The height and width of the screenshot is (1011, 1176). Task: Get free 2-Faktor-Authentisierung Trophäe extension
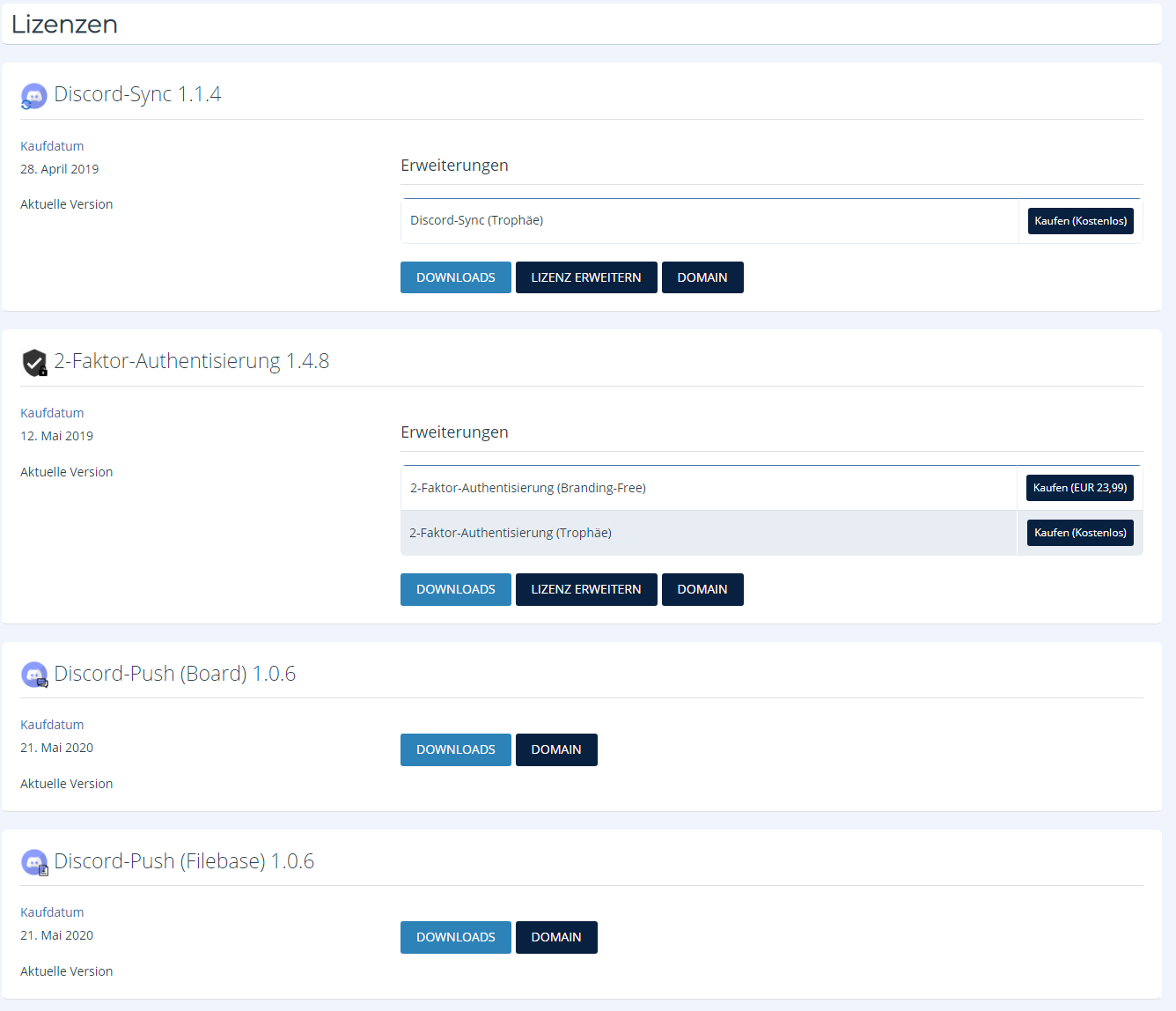1080,533
